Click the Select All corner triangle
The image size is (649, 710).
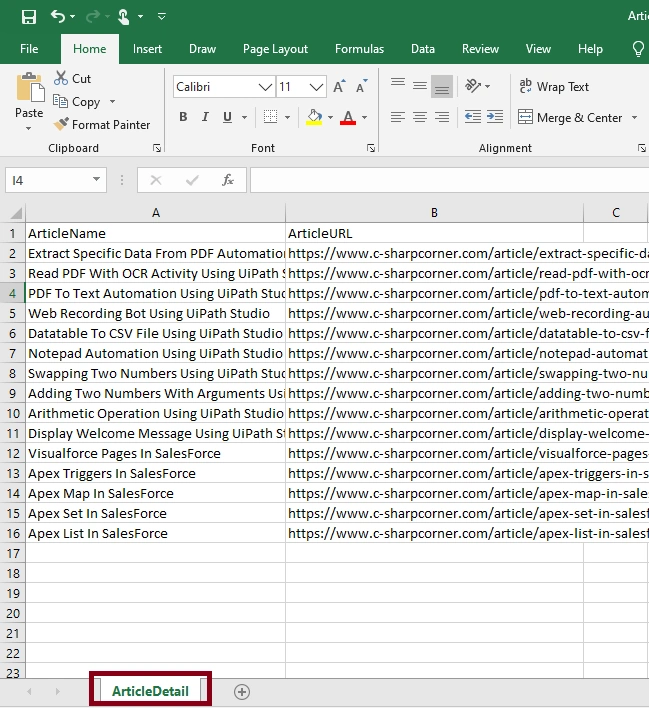point(16,213)
